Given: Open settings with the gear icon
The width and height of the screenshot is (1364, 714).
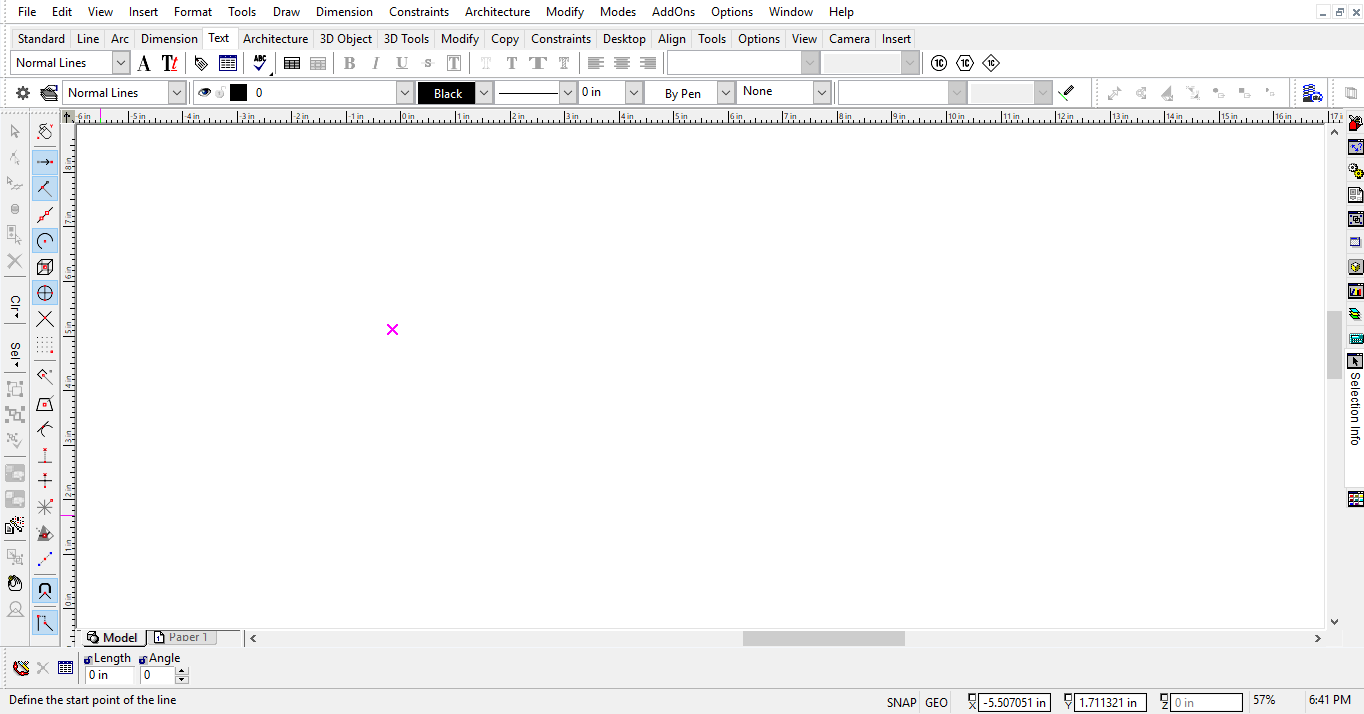Looking at the screenshot, I should (23, 93).
